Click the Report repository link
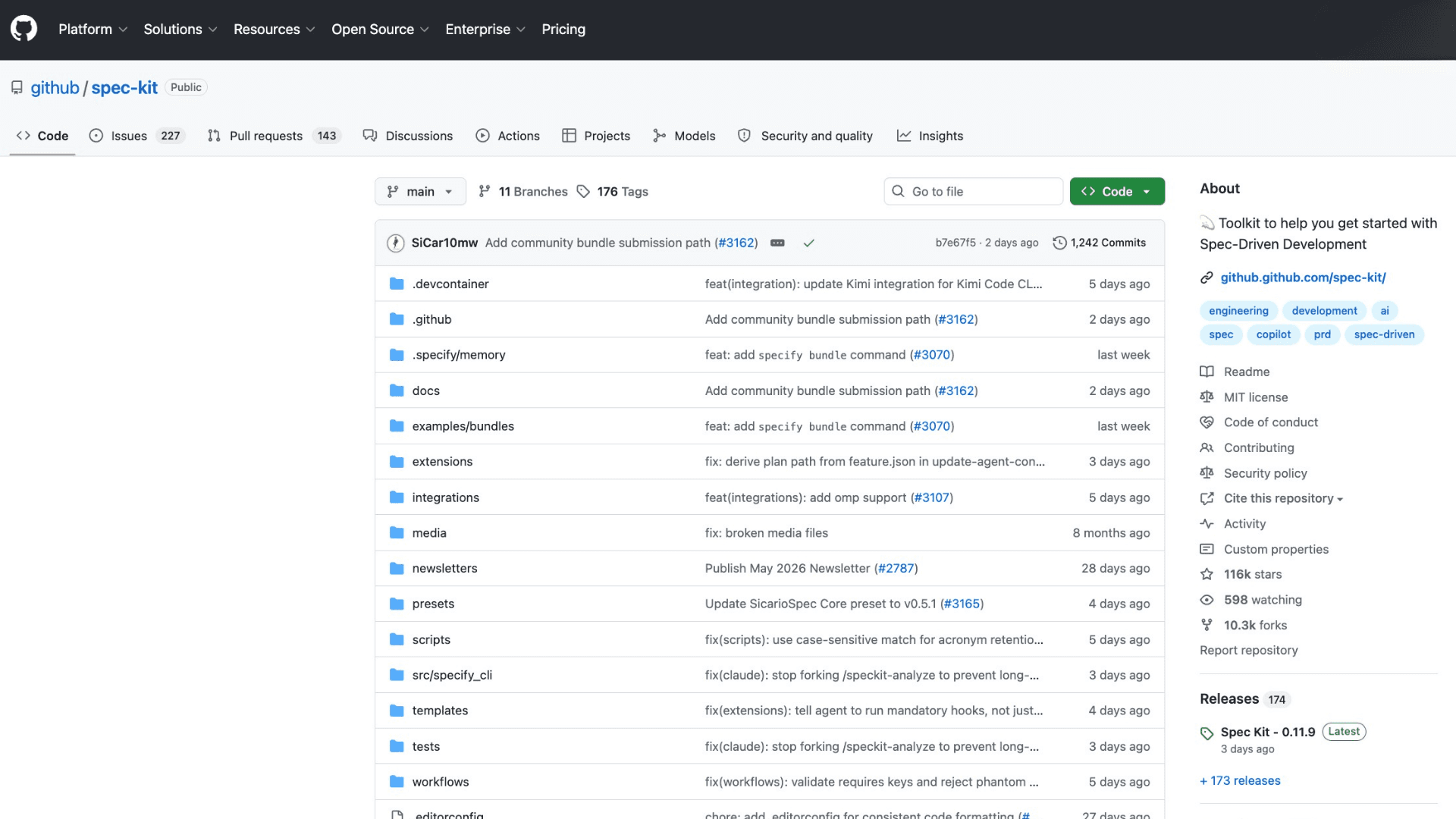1456x819 pixels. coord(1248,650)
